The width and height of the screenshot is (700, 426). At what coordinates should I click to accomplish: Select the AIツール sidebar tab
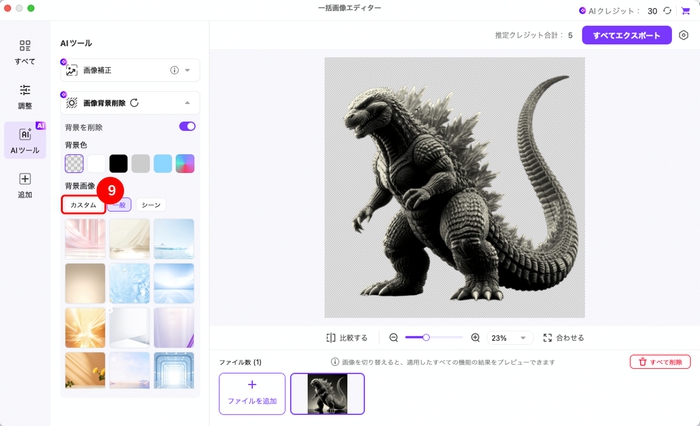click(25, 140)
